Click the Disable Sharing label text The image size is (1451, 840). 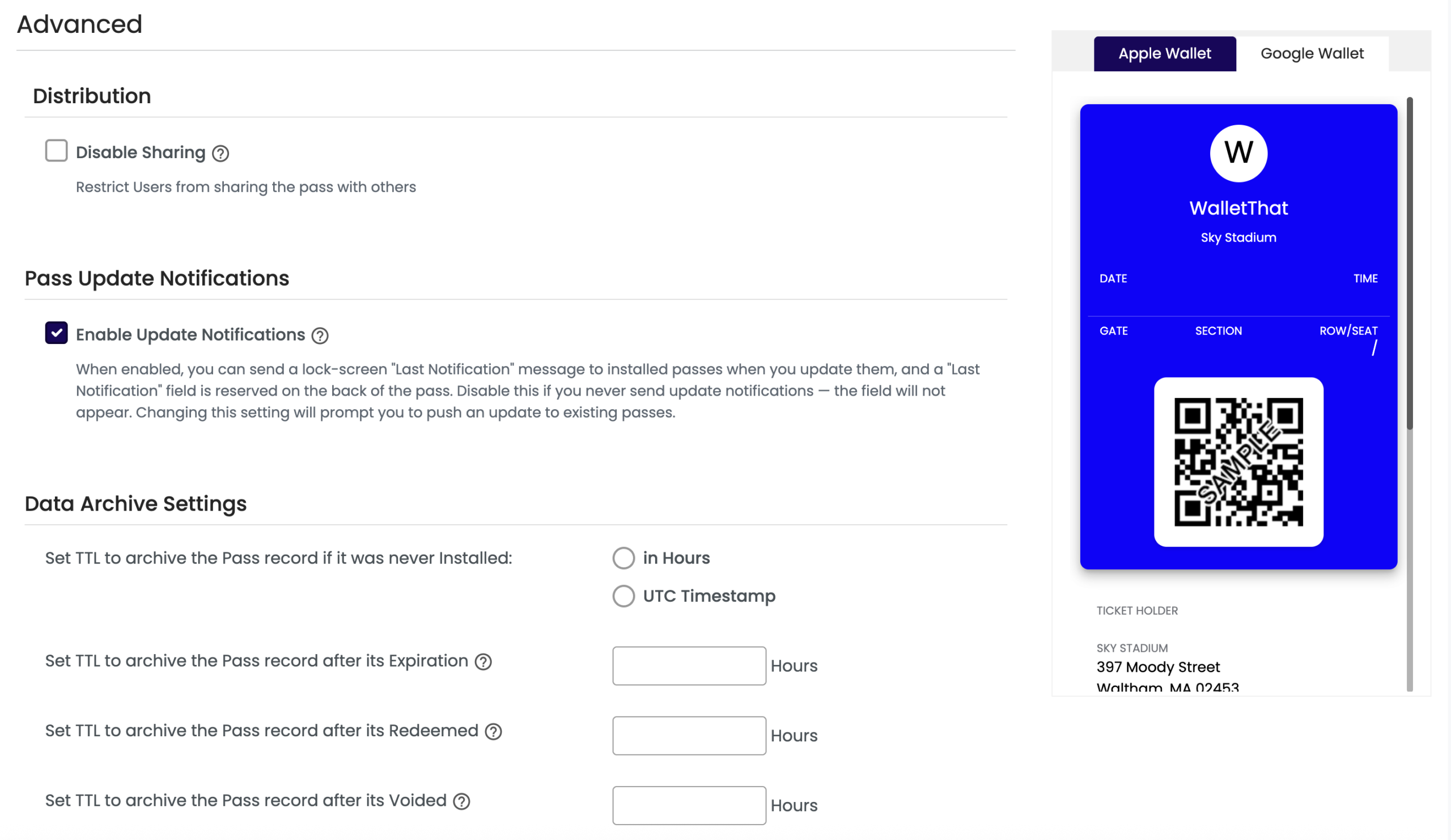(x=141, y=152)
